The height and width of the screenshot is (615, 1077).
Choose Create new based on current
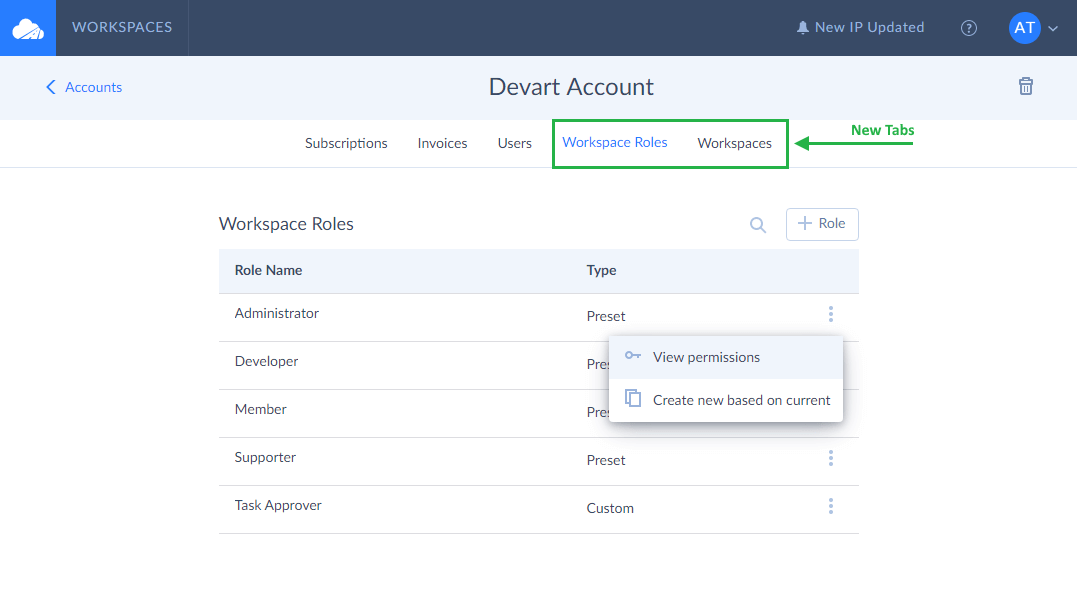(x=725, y=400)
